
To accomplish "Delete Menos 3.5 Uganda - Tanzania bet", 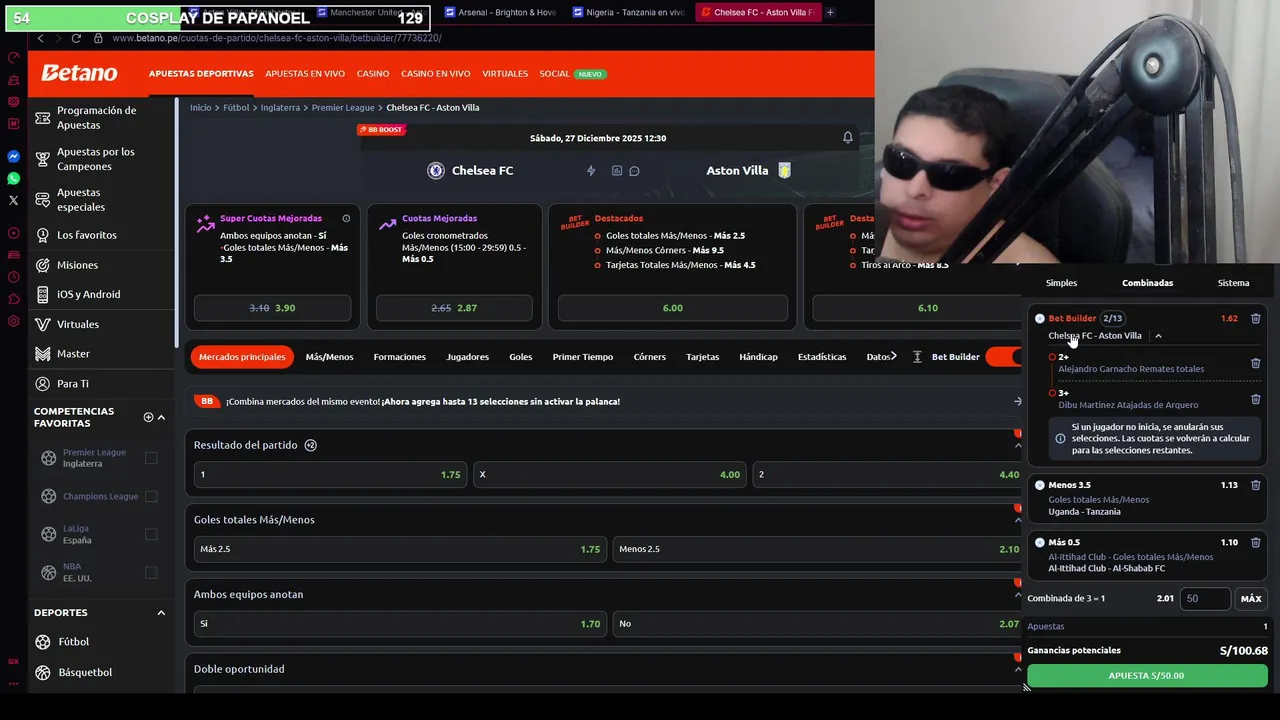I will click(x=1256, y=485).
